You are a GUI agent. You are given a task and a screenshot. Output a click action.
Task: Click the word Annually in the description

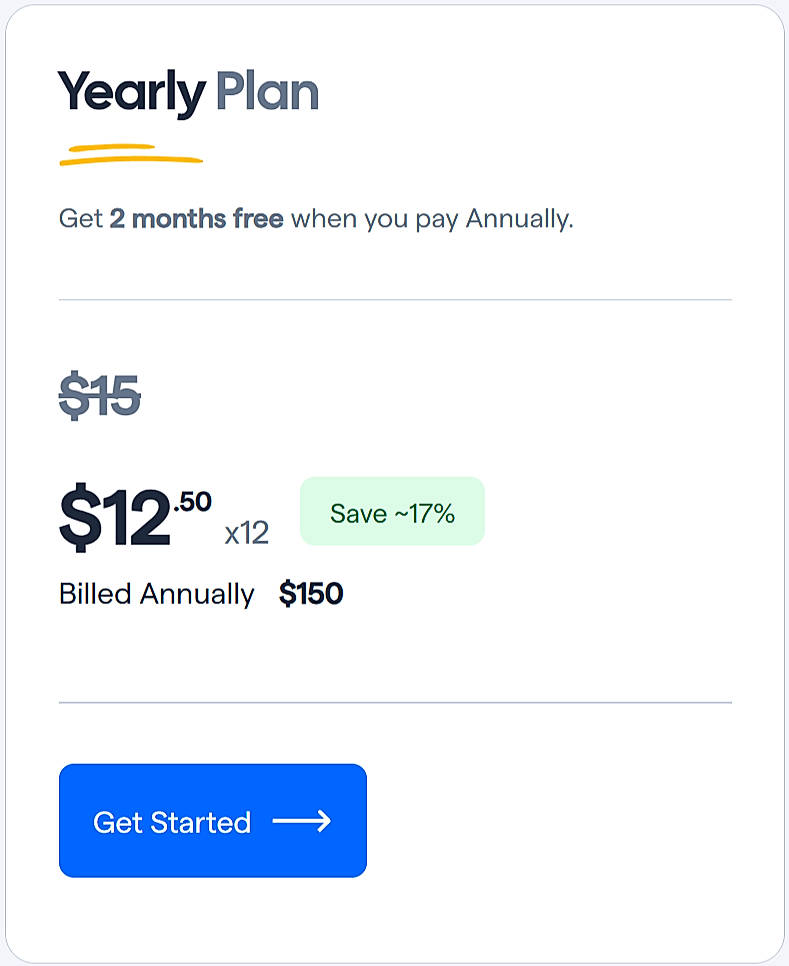click(519, 219)
